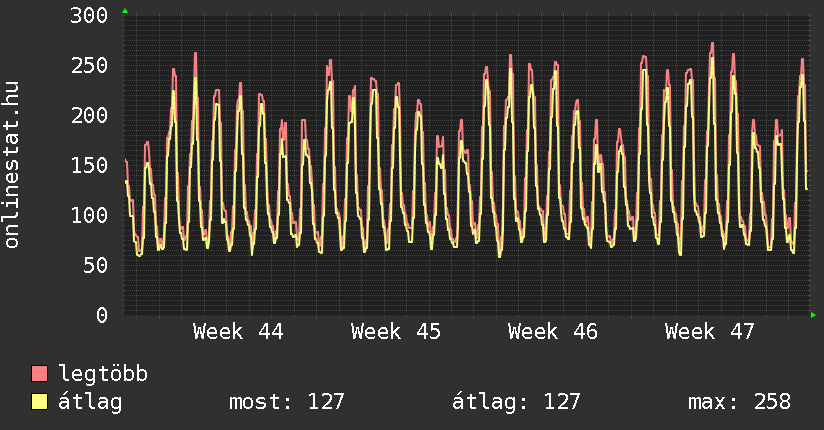Click the 50 value on Y-axis

point(95,266)
